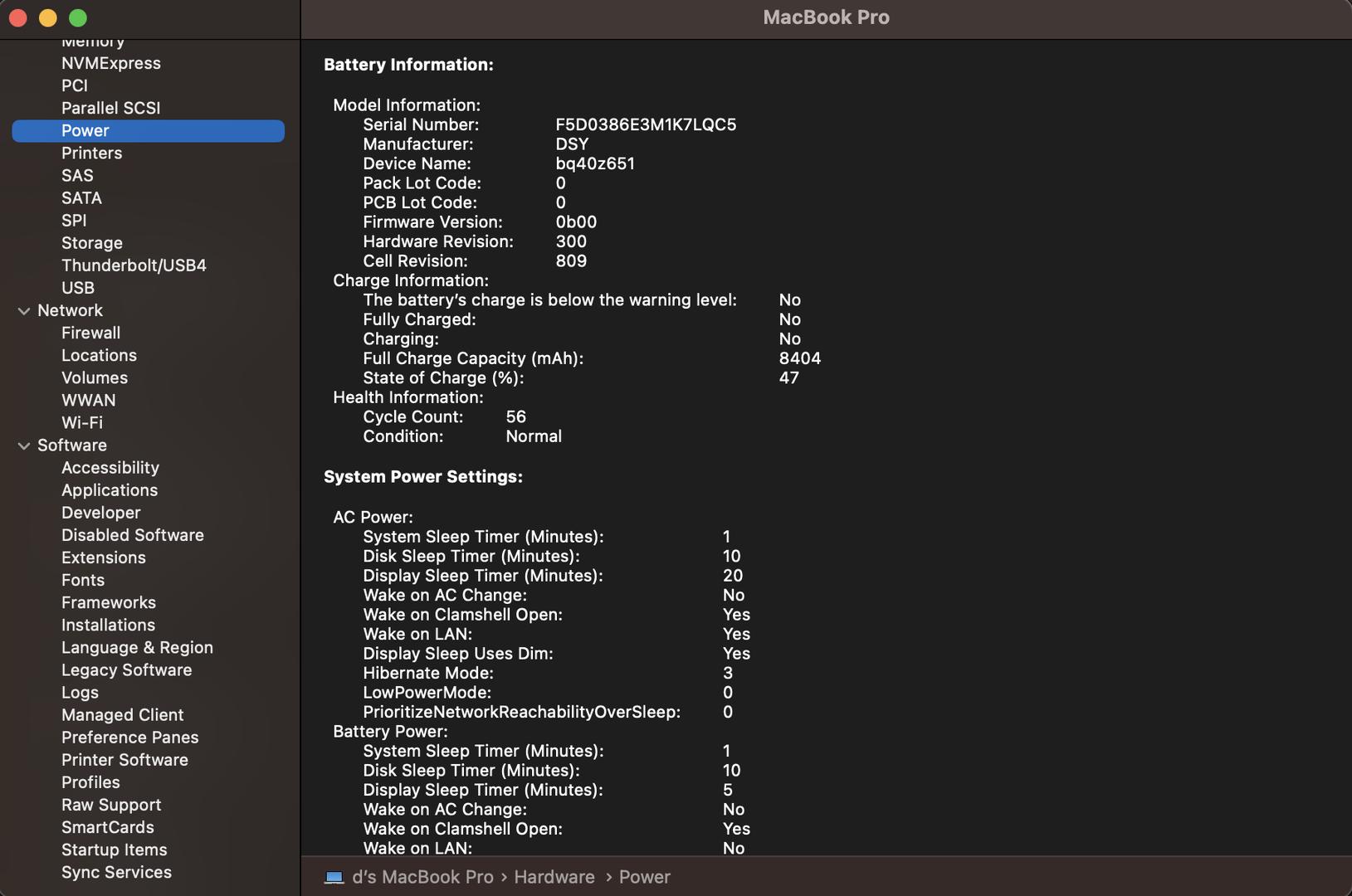
Task: Click Firmware Version value 0b00
Action: (x=576, y=222)
